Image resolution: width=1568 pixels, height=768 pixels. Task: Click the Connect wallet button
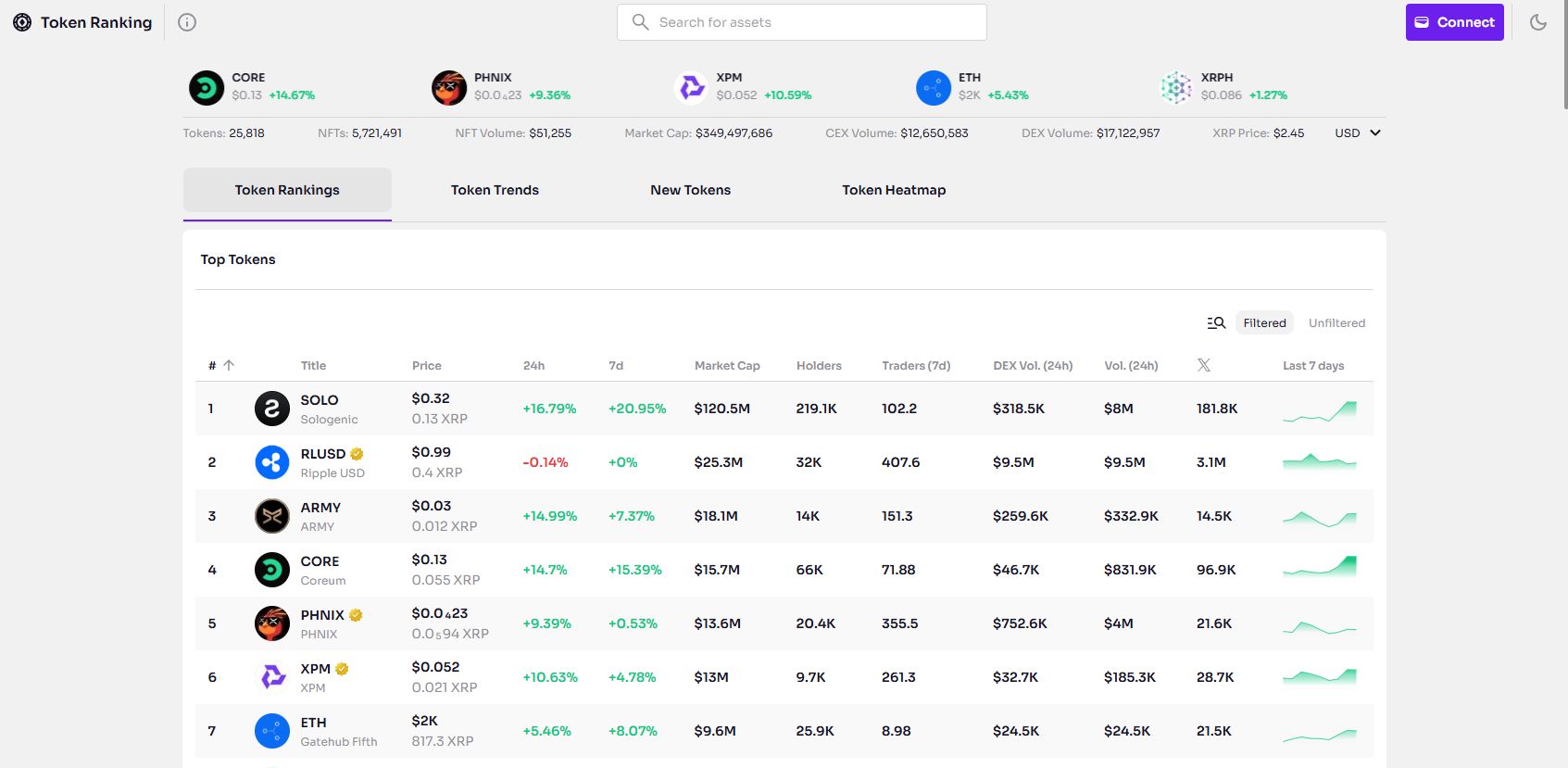(1455, 22)
